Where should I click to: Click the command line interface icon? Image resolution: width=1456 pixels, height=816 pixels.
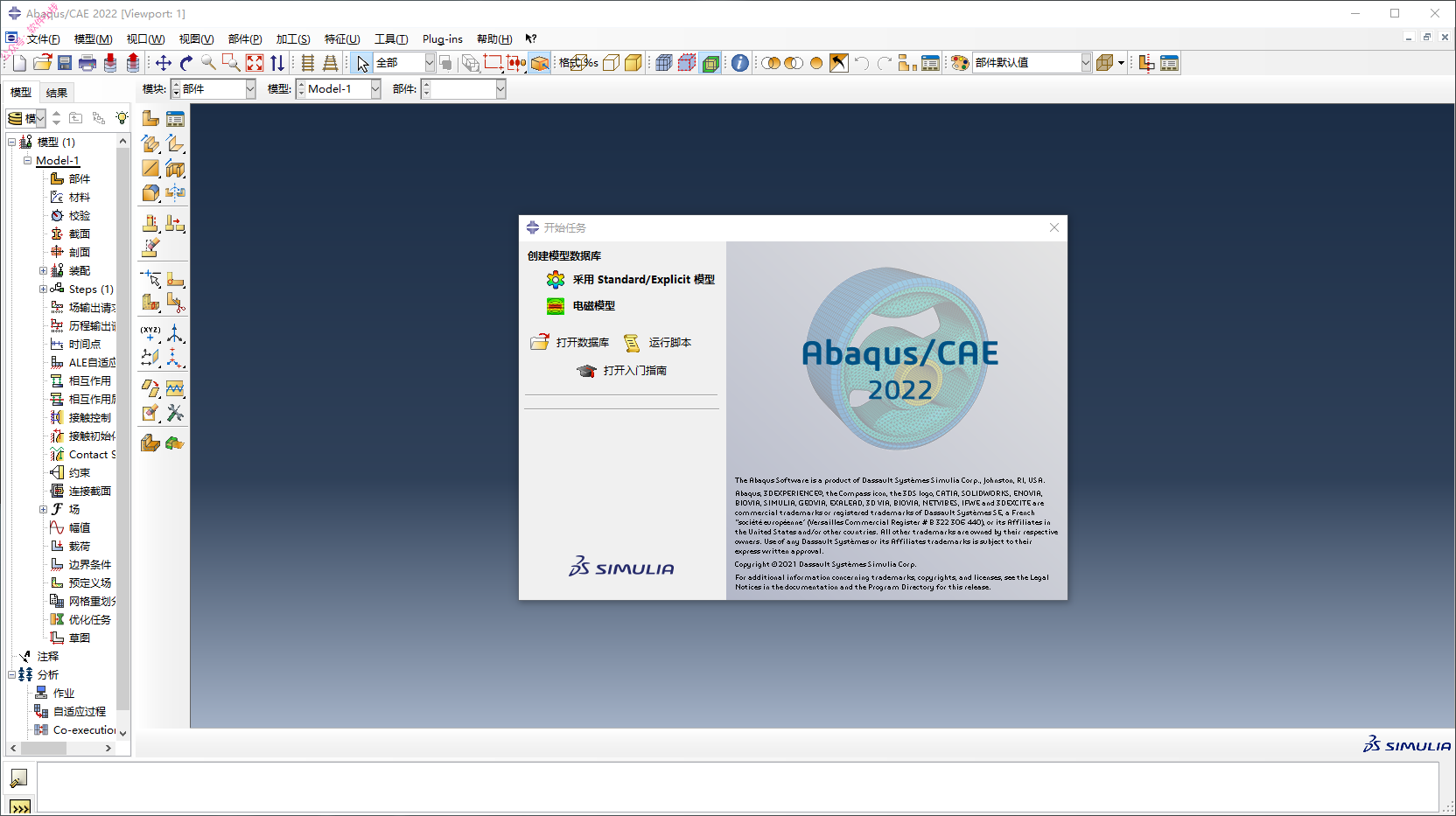coord(19,806)
